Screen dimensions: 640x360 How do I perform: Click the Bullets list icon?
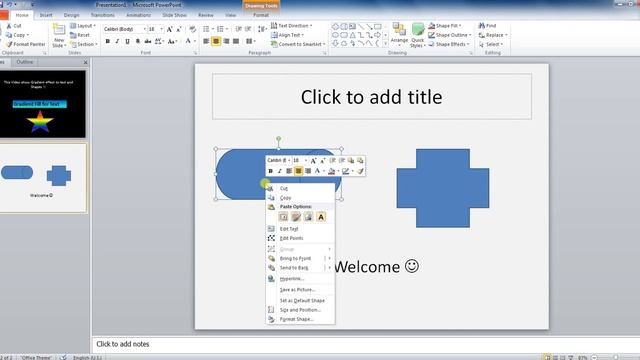[207, 29]
